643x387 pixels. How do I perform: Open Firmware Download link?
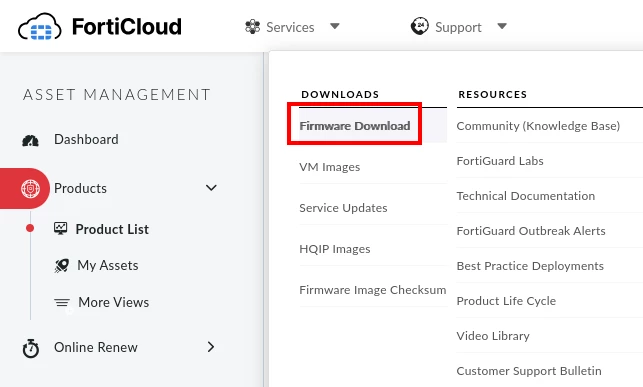[x=355, y=126]
